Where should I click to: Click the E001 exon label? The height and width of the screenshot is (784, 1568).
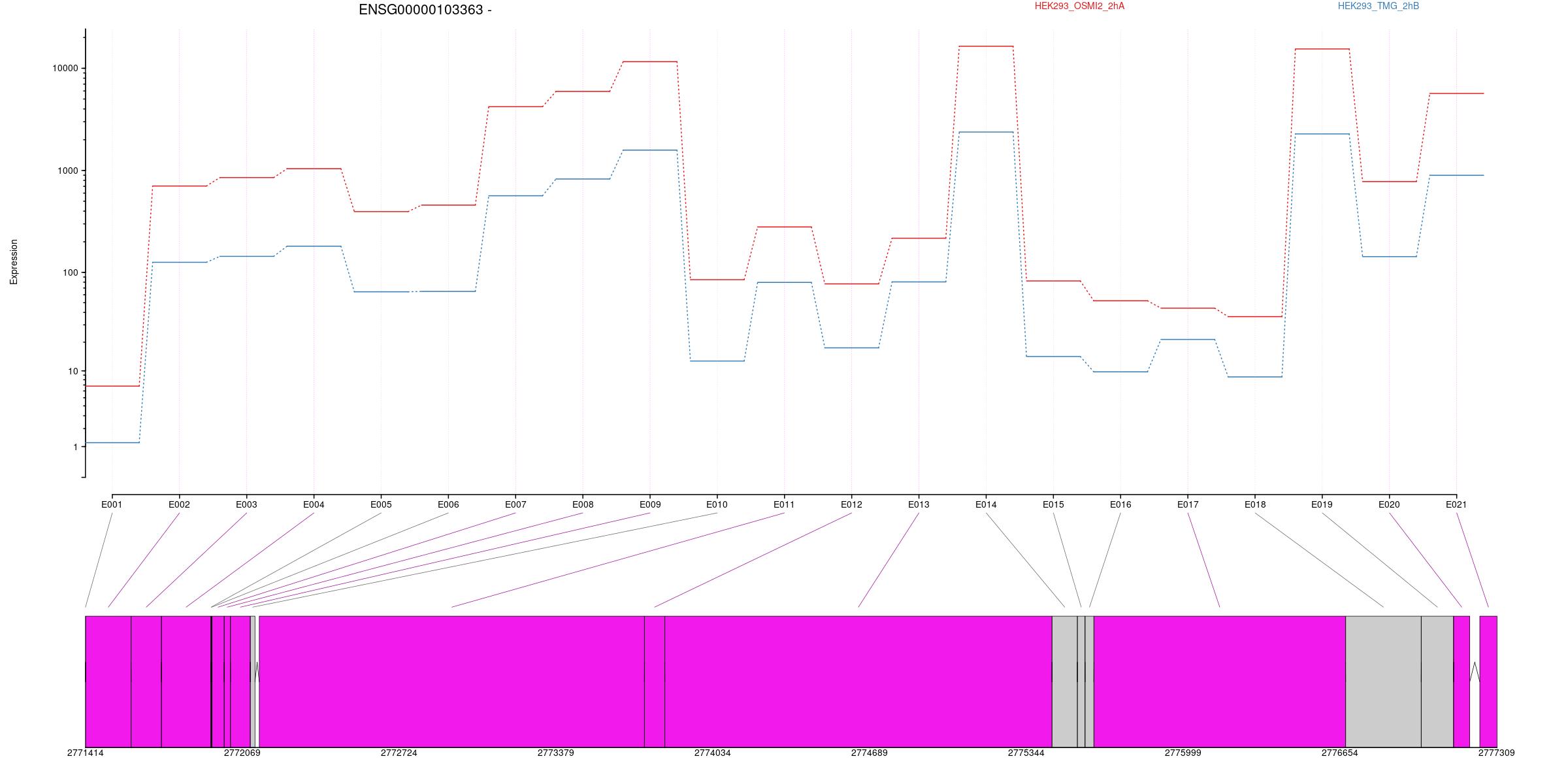coord(112,504)
